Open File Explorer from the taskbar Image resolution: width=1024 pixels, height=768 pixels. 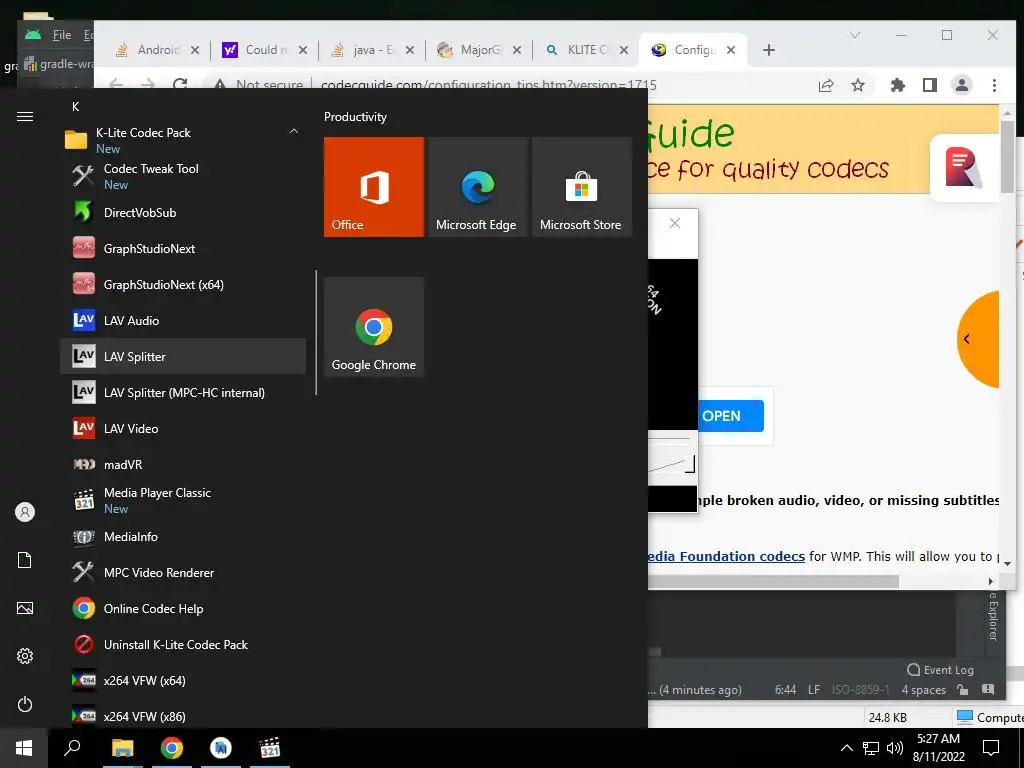(x=122, y=748)
